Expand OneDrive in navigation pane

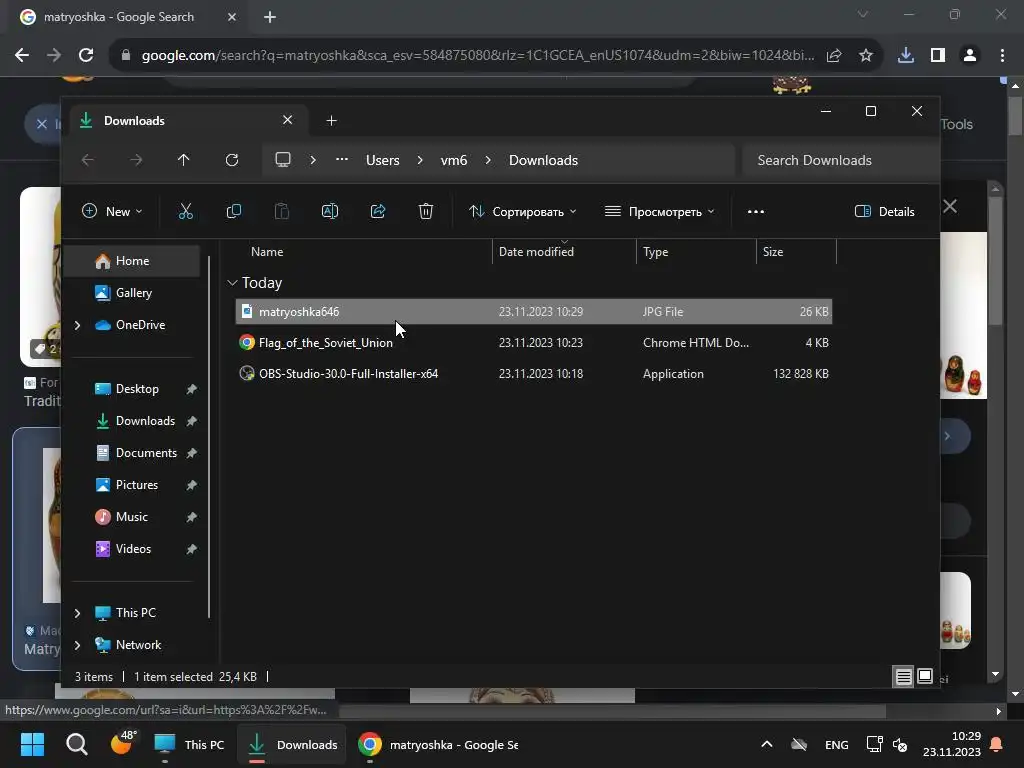coord(77,325)
